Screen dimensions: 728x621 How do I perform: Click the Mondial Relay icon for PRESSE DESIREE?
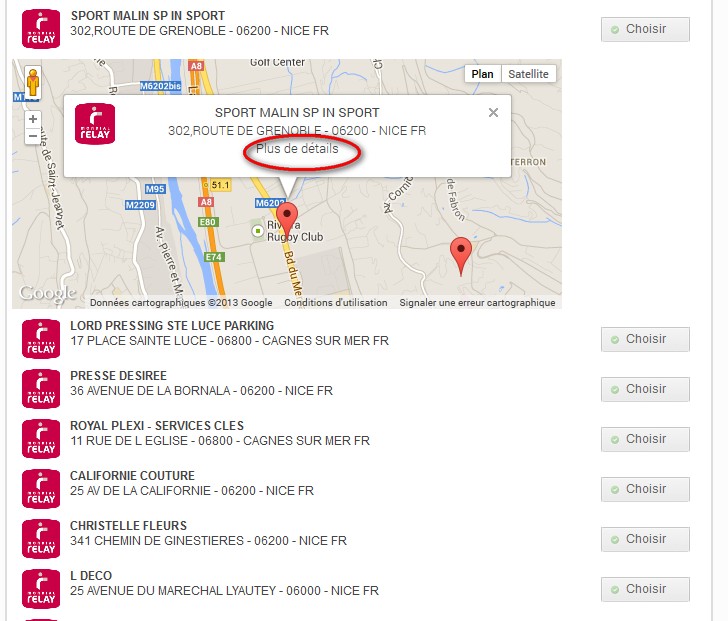point(41,389)
